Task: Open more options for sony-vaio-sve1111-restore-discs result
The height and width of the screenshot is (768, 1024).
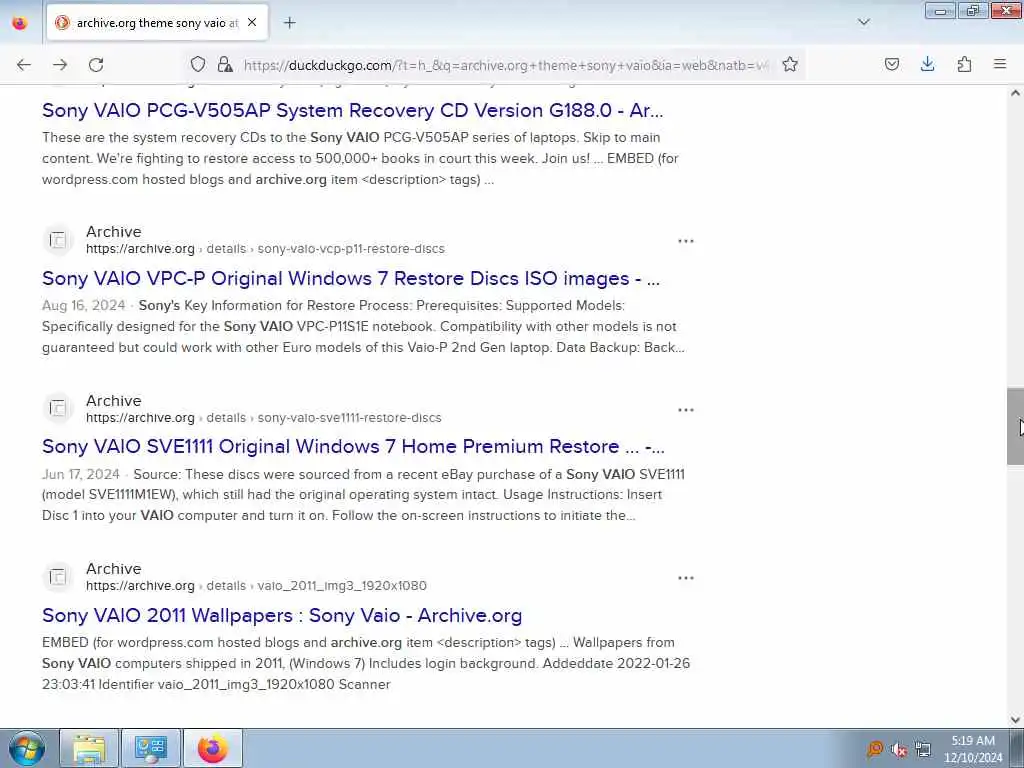Action: point(686,410)
